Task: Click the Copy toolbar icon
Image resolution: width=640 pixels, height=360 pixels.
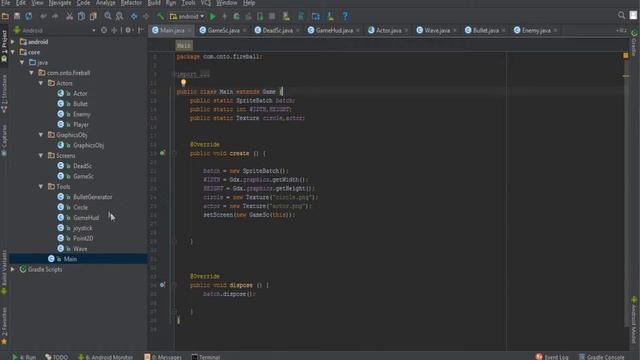Action: 82,16
